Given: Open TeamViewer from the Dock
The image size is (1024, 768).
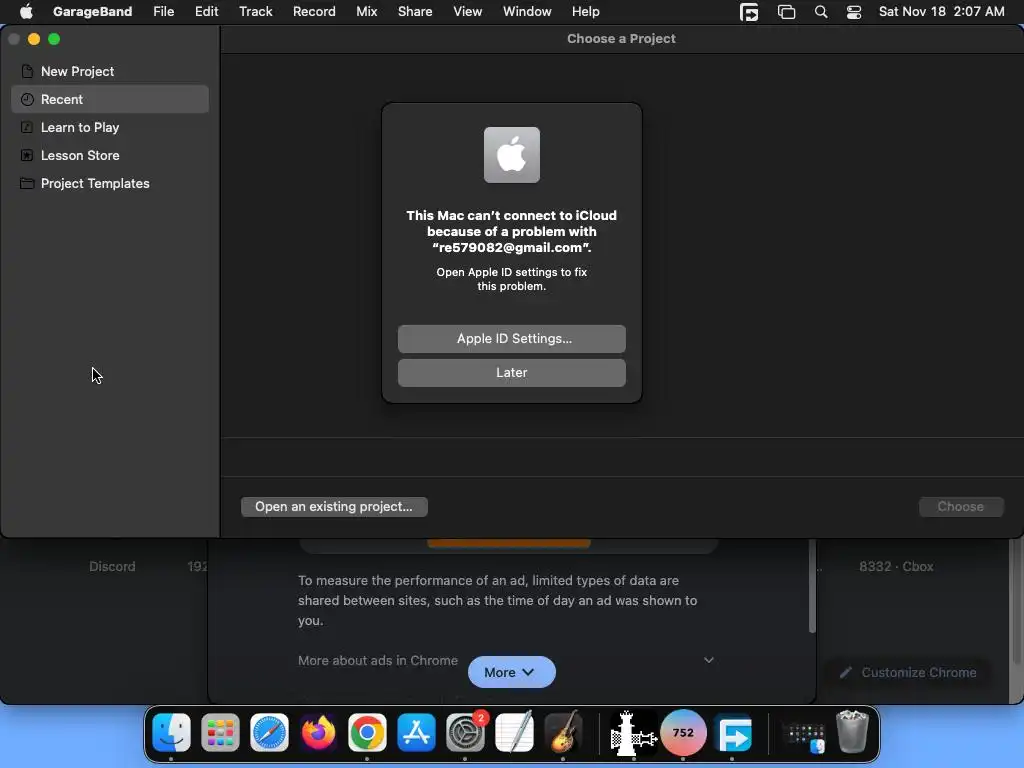Looking at the screenshot, I should tap(734, 734).
